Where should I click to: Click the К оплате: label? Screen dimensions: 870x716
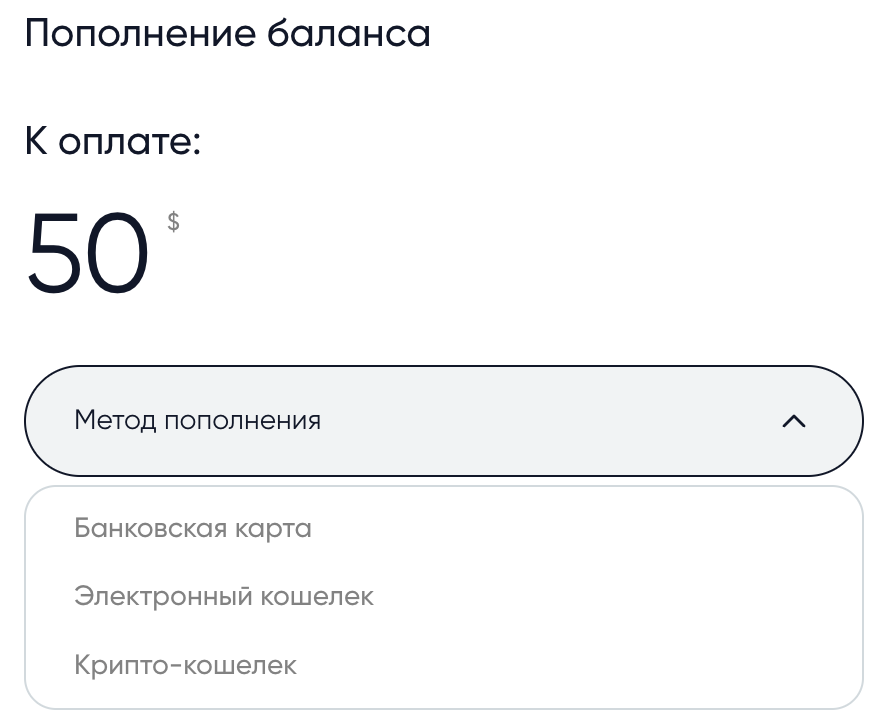coord(113,141)
